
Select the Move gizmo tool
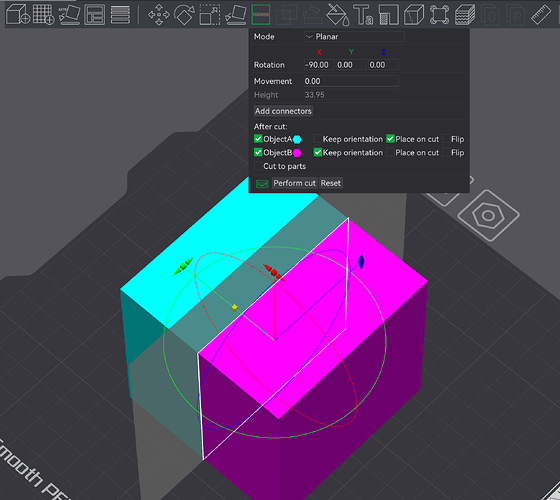159,15
